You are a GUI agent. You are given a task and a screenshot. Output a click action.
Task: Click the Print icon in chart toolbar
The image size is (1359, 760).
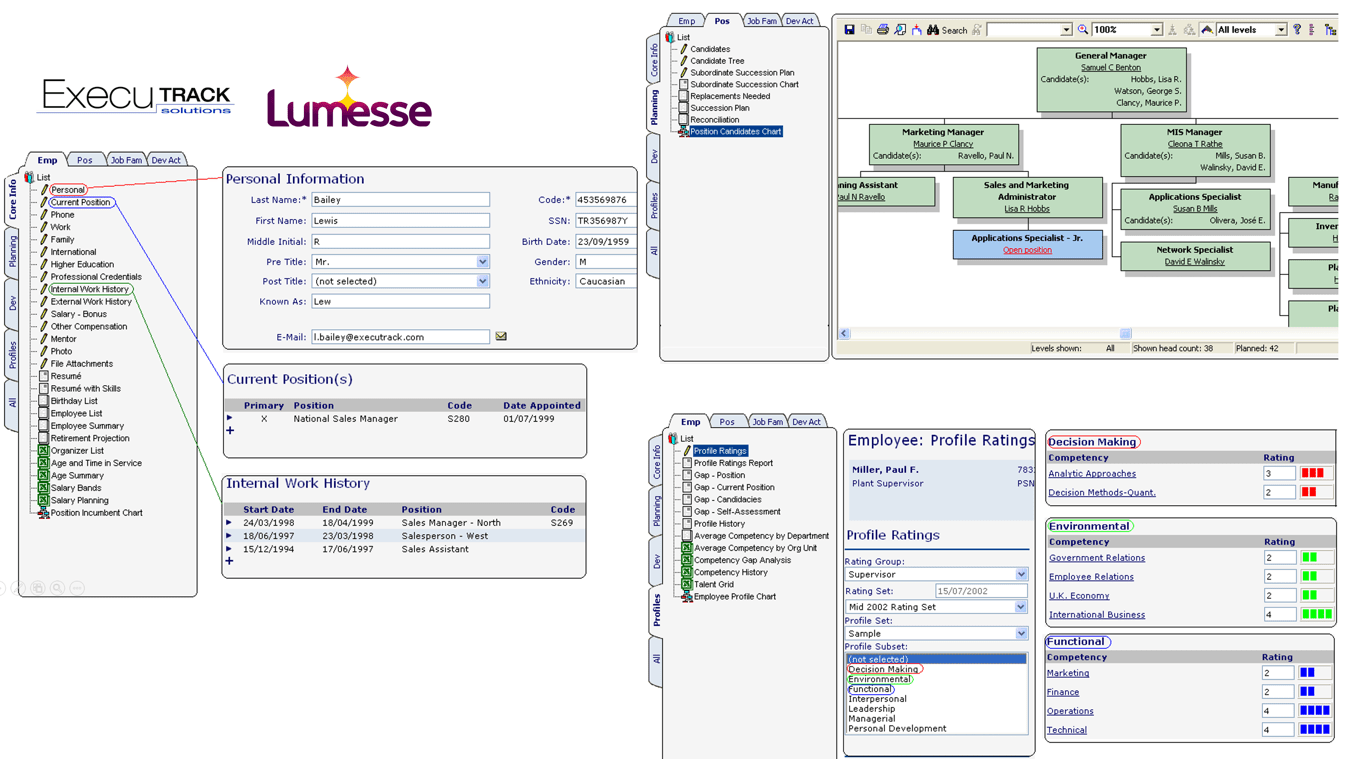883,30
